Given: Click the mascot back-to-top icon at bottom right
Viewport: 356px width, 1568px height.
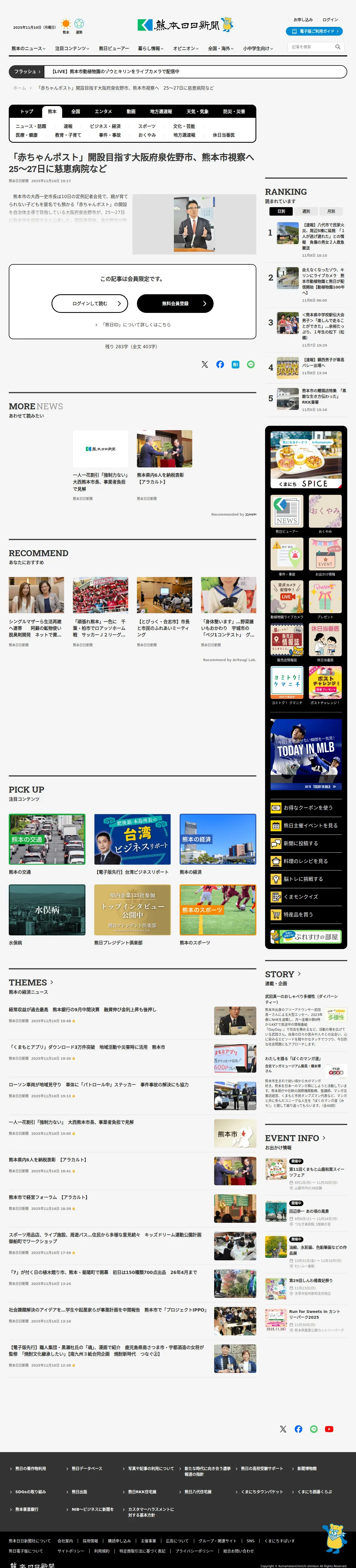Looking at the screenshot, I should [334, 1538].
